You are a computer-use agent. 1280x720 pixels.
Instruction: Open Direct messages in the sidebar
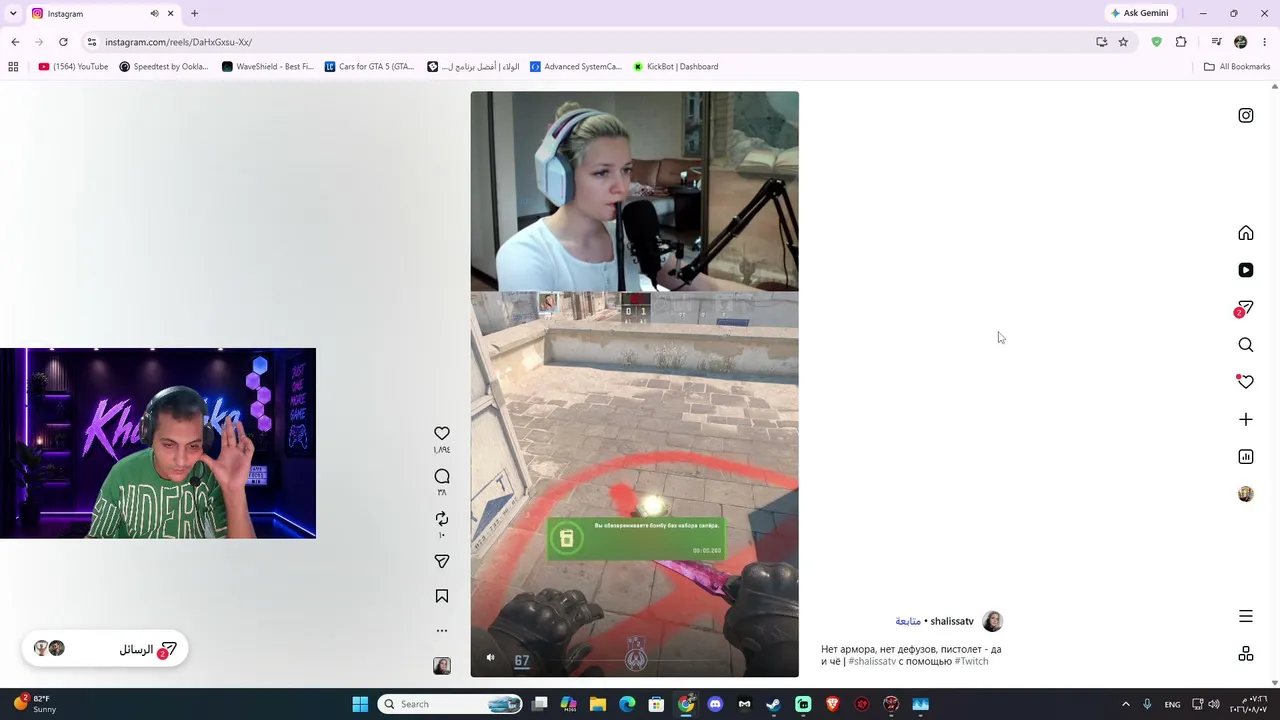point(1245,309)
